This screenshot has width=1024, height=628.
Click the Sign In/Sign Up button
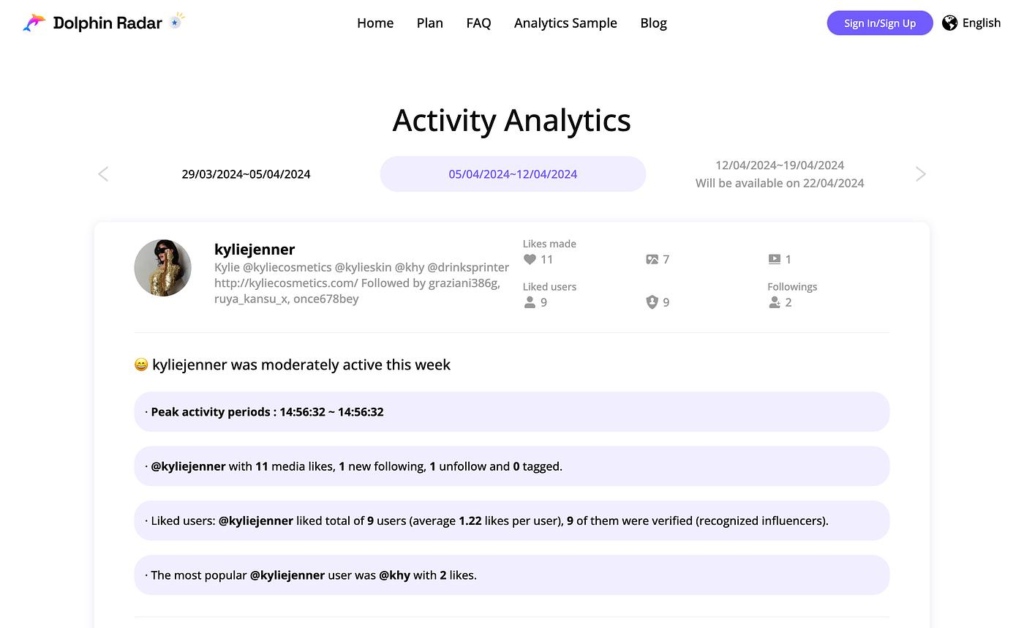[x=880, y=23]
